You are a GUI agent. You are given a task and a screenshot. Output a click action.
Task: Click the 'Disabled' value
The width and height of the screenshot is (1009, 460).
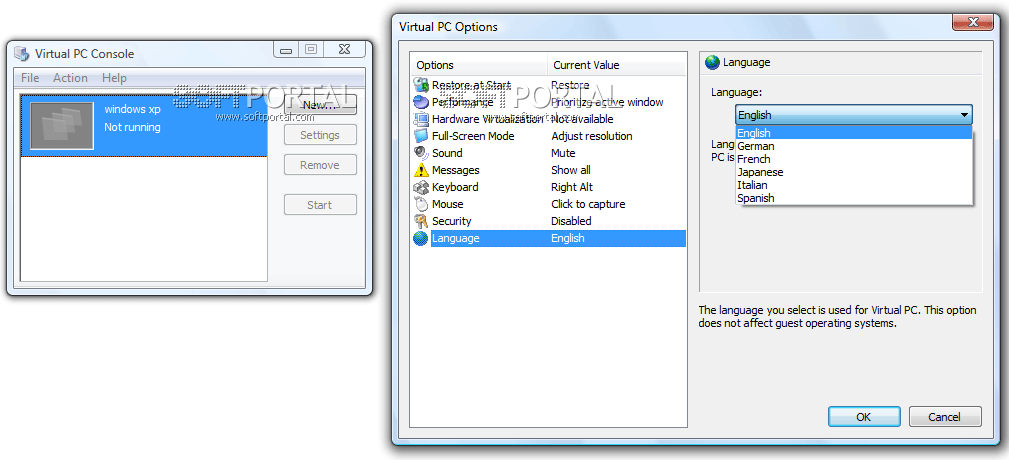coord(571,221)
